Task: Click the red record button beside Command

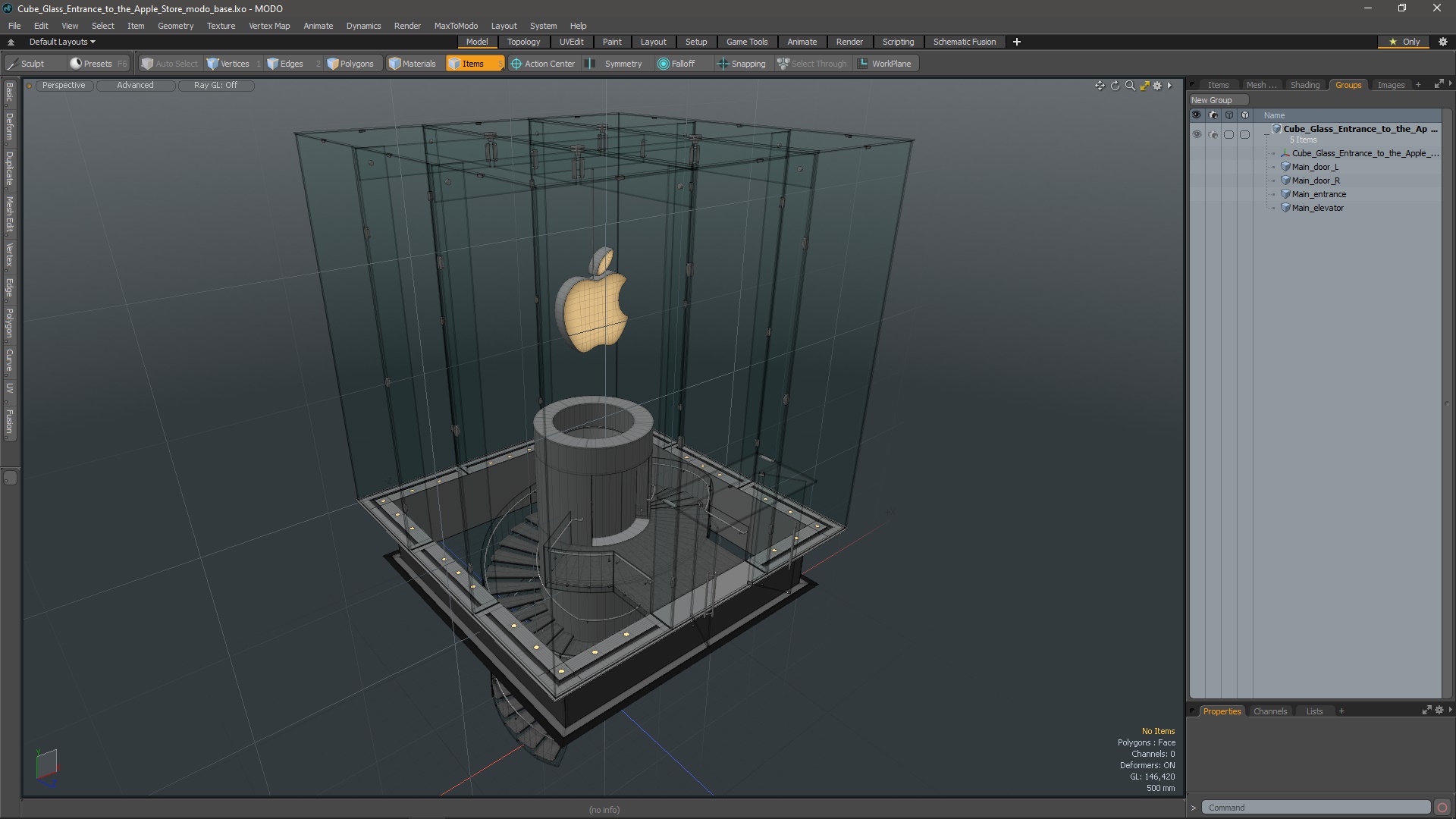Action: pos(1442,808)
